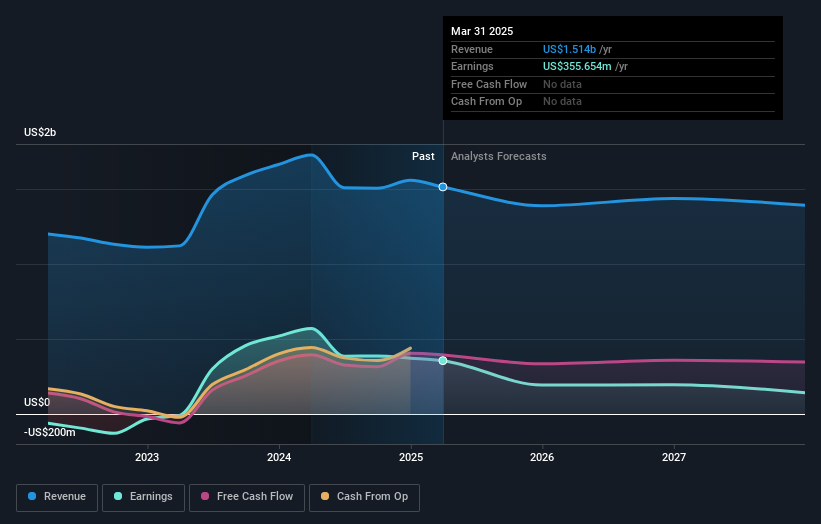Screen dimensions: 821x524
Task: Click the pink Free Cash Flow legend dot
Action: (205, 496)
